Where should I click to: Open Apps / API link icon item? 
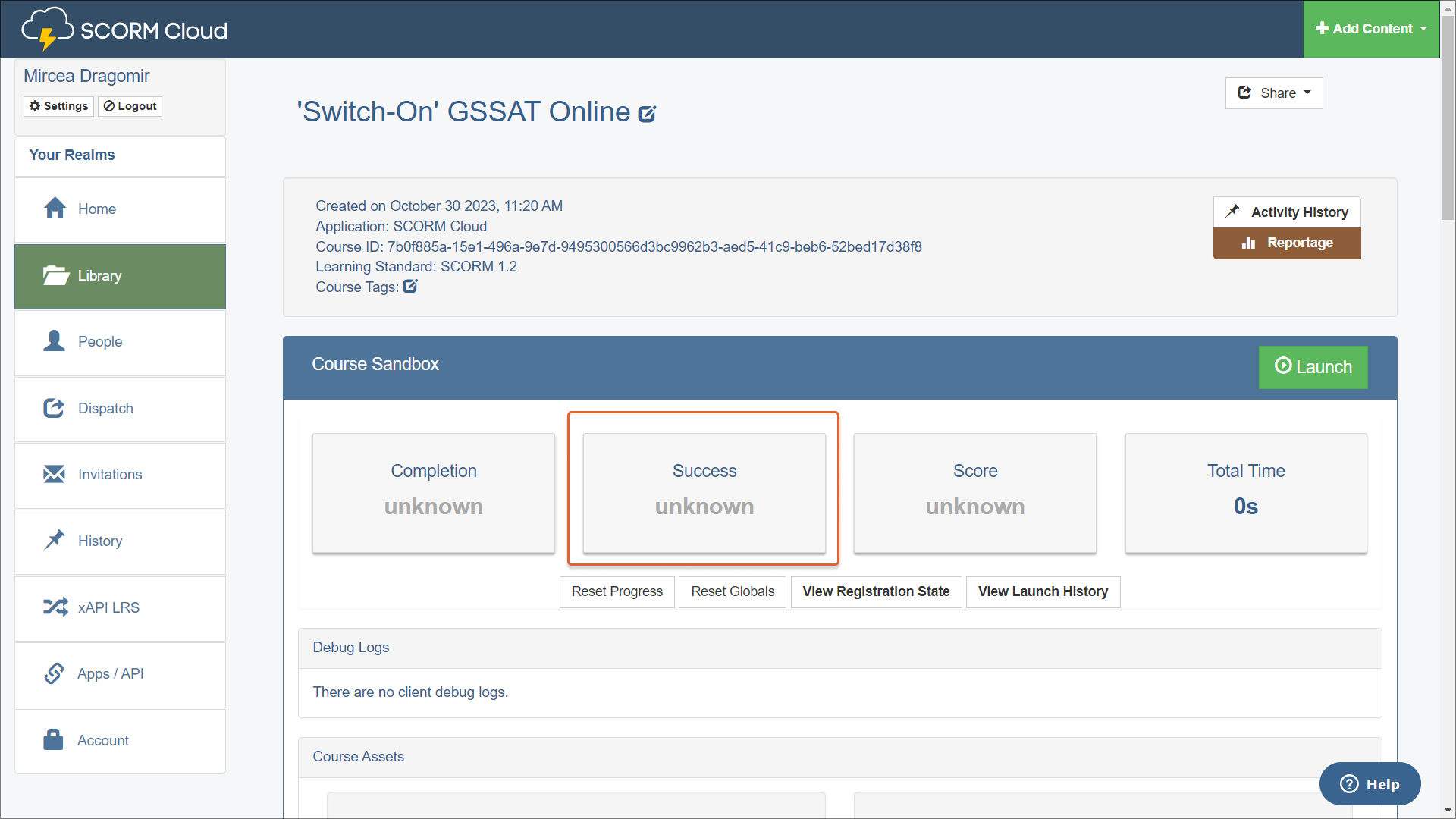(x=55, y=673)
